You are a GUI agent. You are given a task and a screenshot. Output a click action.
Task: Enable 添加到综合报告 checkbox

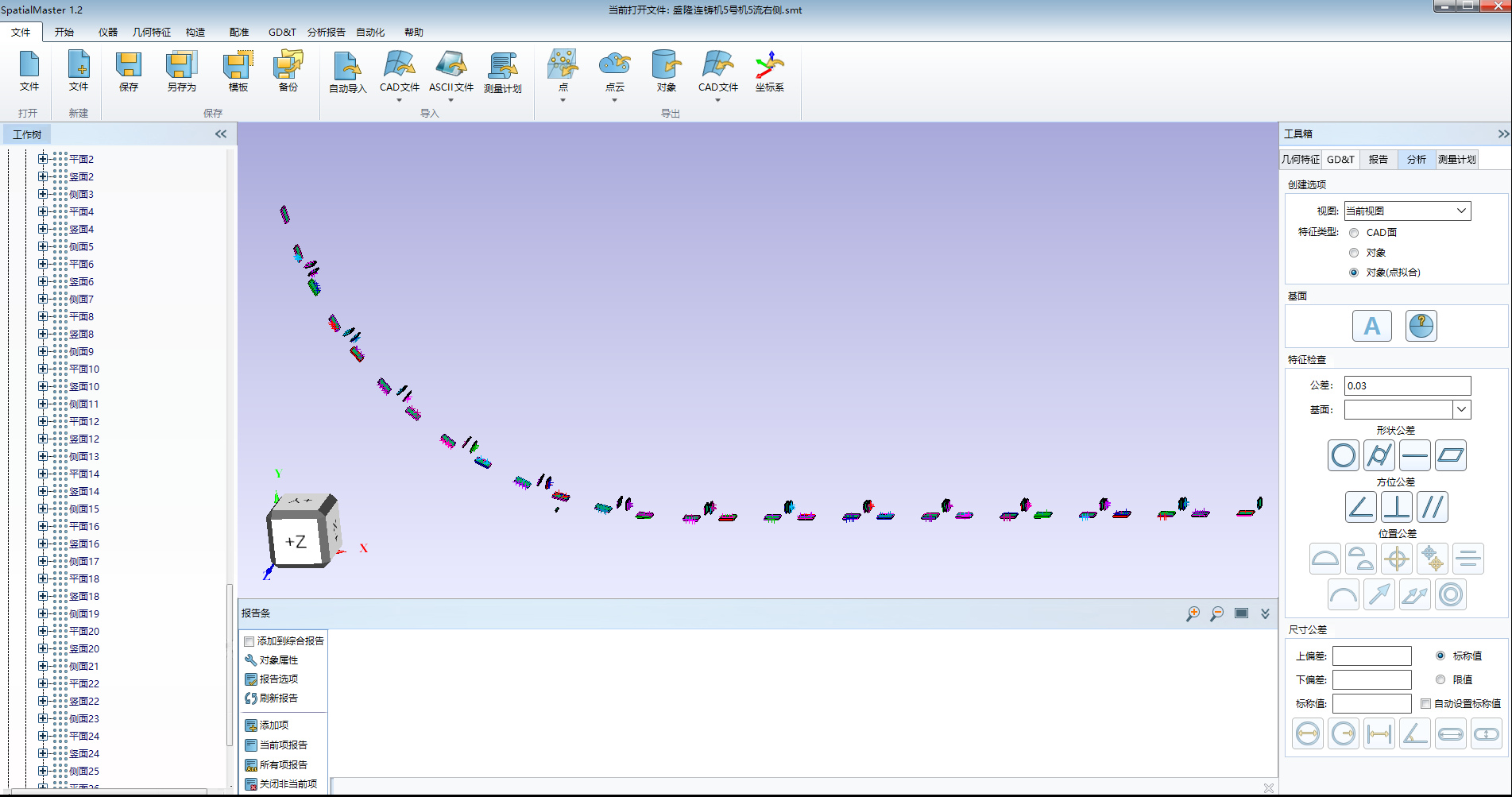click(x=249, y=641)
